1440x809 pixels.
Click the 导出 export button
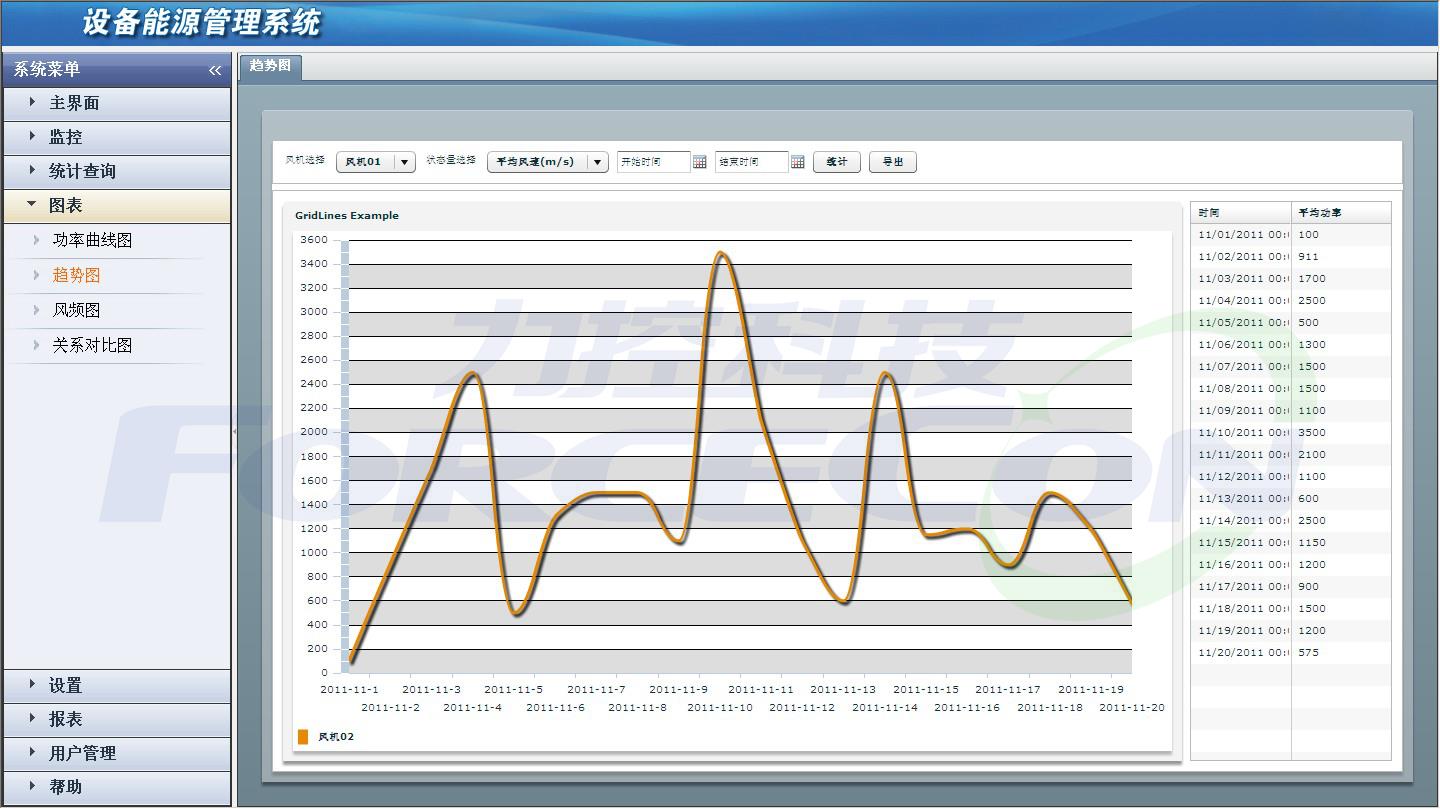point(893,162)
